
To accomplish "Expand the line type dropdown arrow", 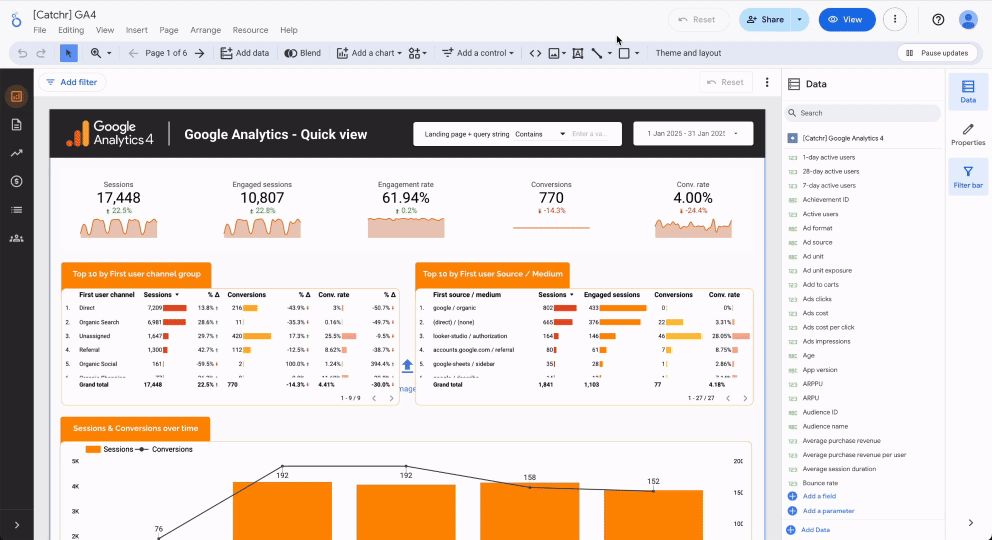I will point(610,53).
